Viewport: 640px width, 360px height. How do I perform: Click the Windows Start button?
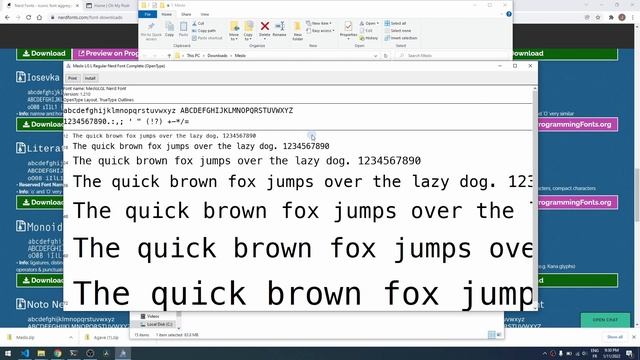(x=8, y=353)
